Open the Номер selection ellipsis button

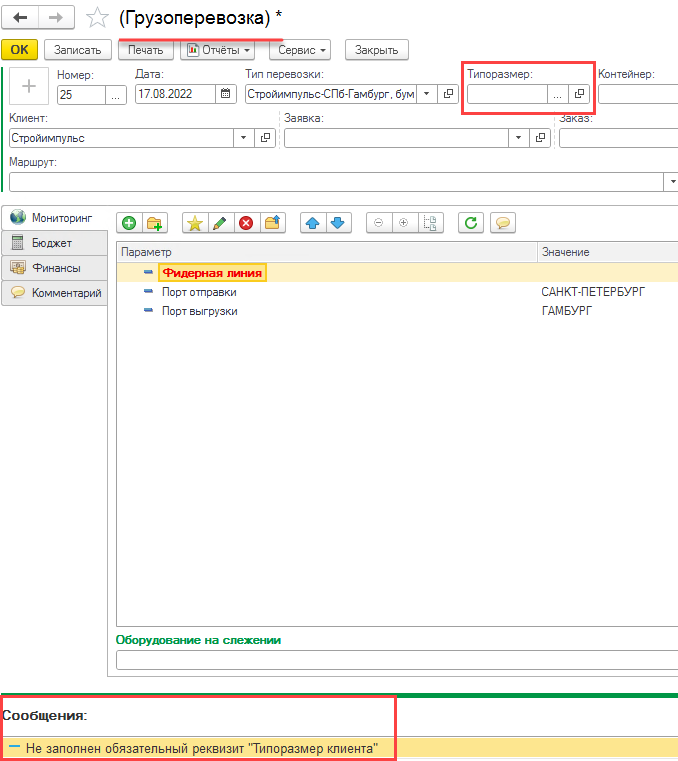pos(116,95)
